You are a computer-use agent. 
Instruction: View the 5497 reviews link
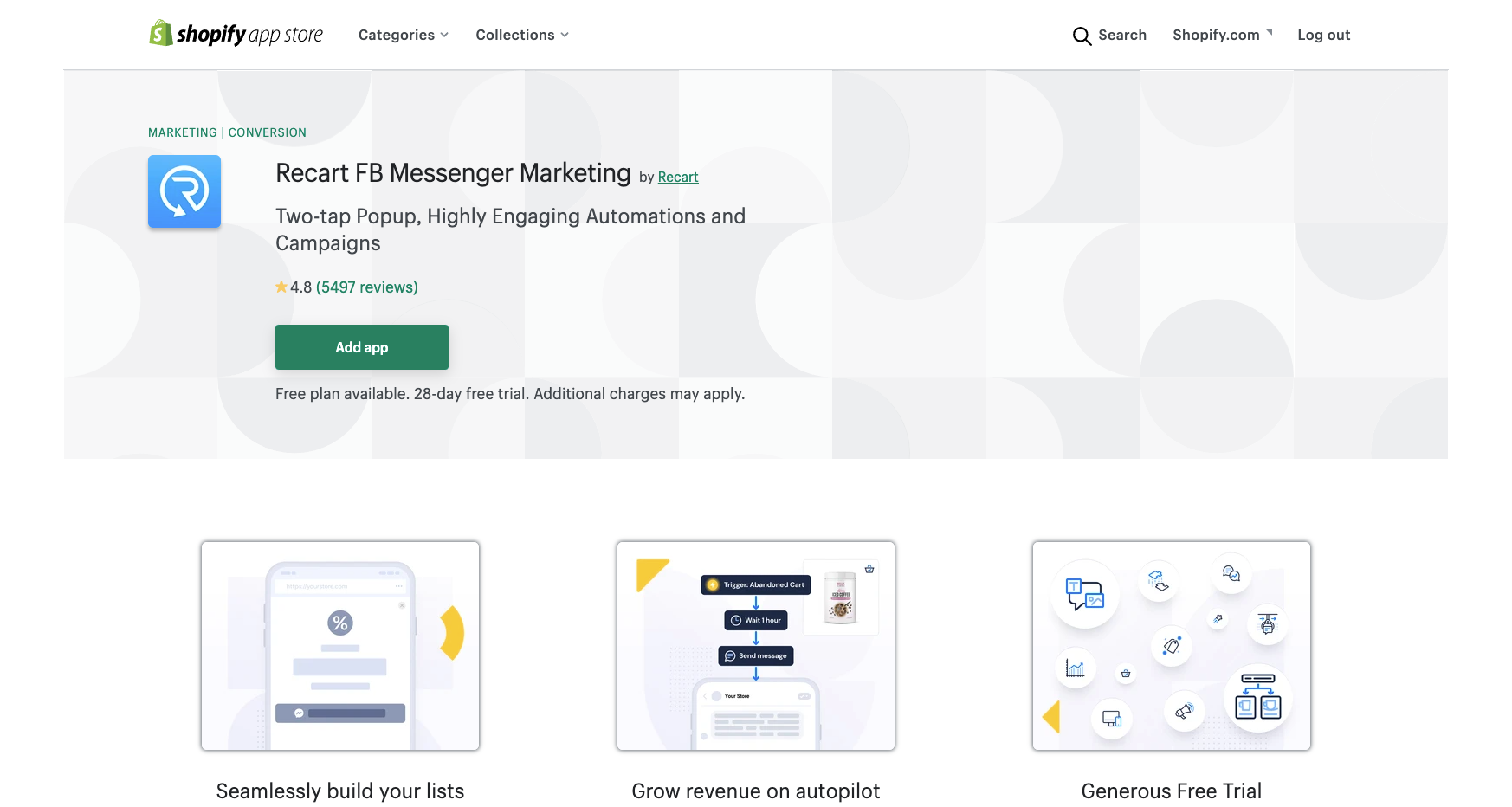[x=367, y=287]
